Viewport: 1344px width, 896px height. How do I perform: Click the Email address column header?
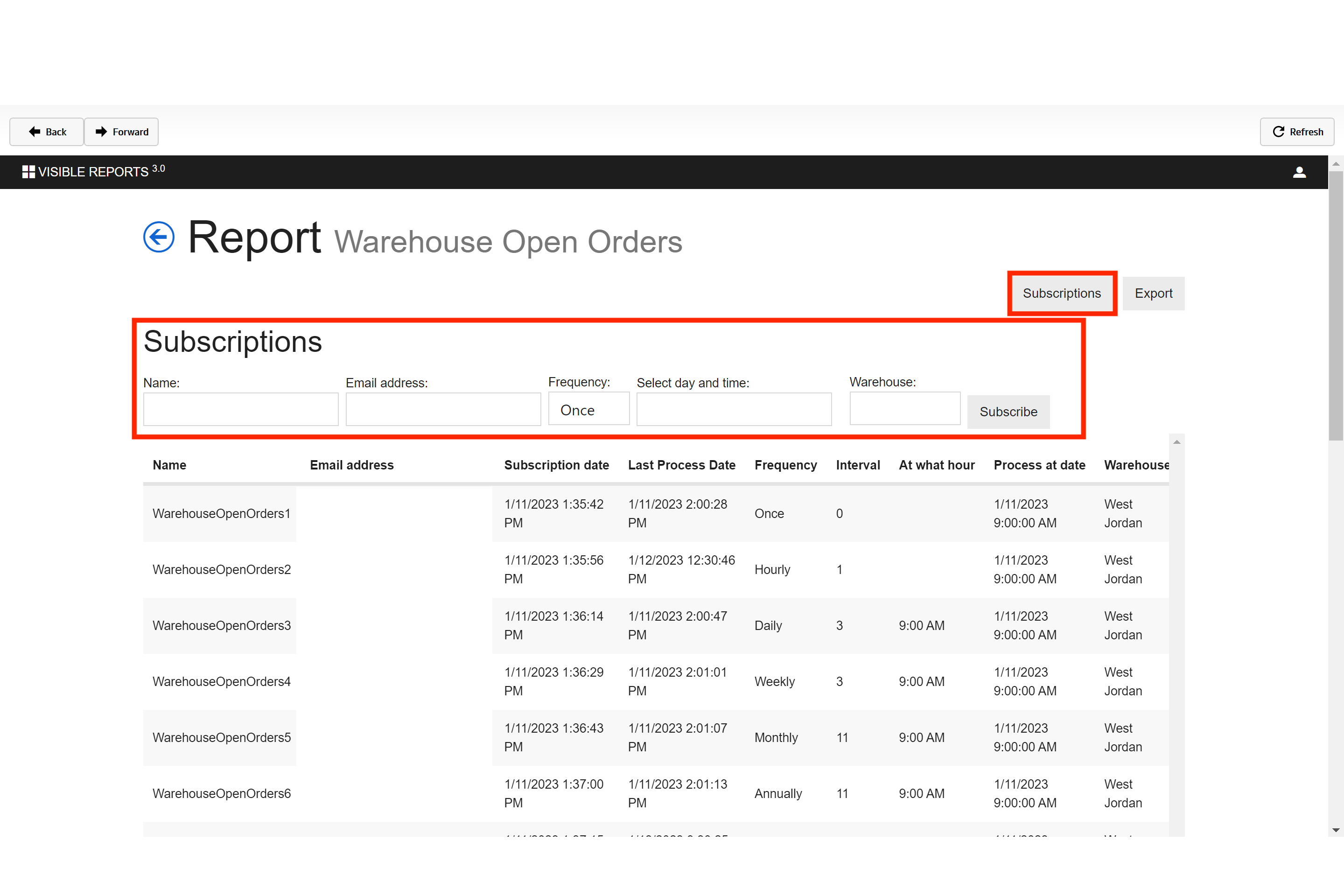point(351,465)
